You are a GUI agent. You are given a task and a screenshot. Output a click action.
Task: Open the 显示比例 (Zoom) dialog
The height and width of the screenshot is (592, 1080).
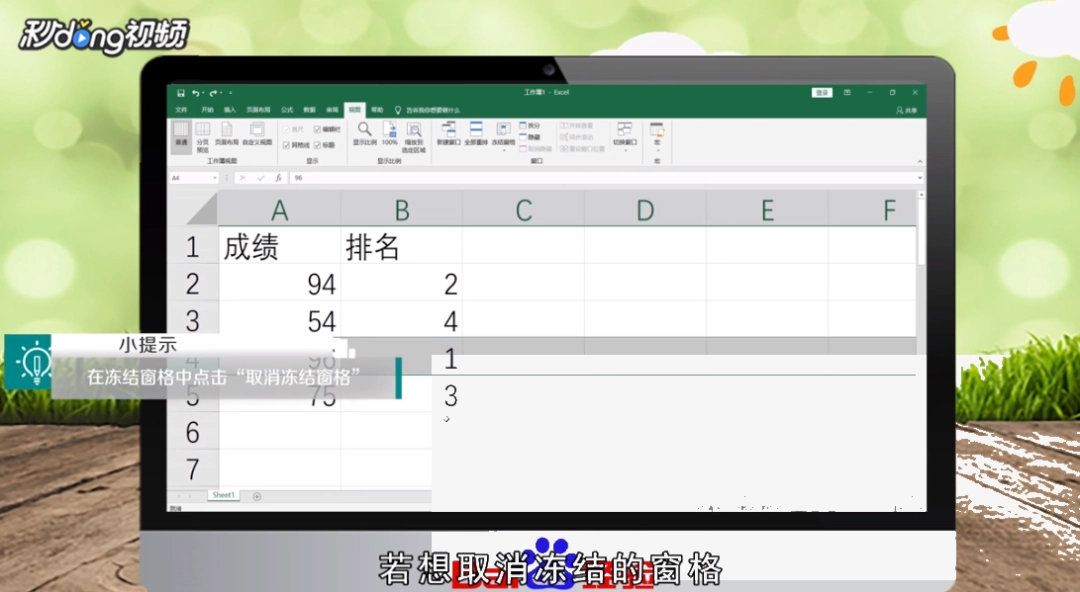pyautogui.click(x=365, y=134)
